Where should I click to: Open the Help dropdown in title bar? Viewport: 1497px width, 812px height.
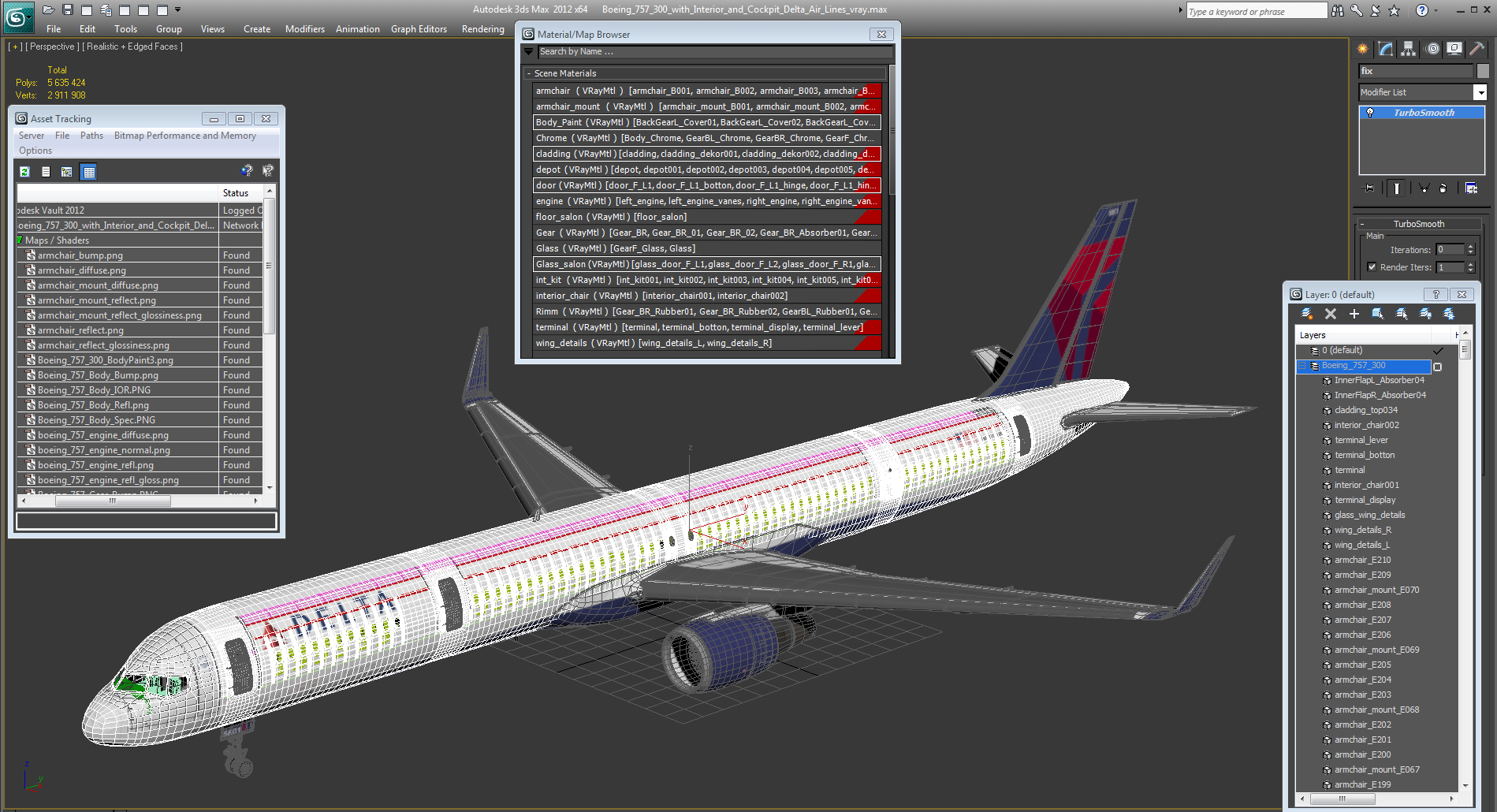(x=1436, y=10)
